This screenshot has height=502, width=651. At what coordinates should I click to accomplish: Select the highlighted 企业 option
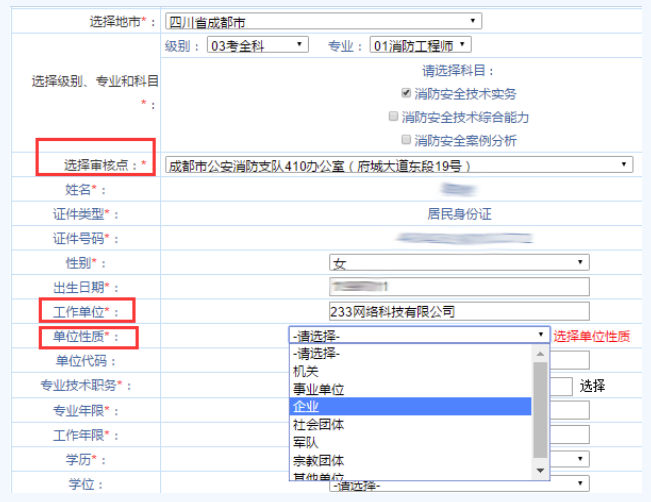[305, 407]
